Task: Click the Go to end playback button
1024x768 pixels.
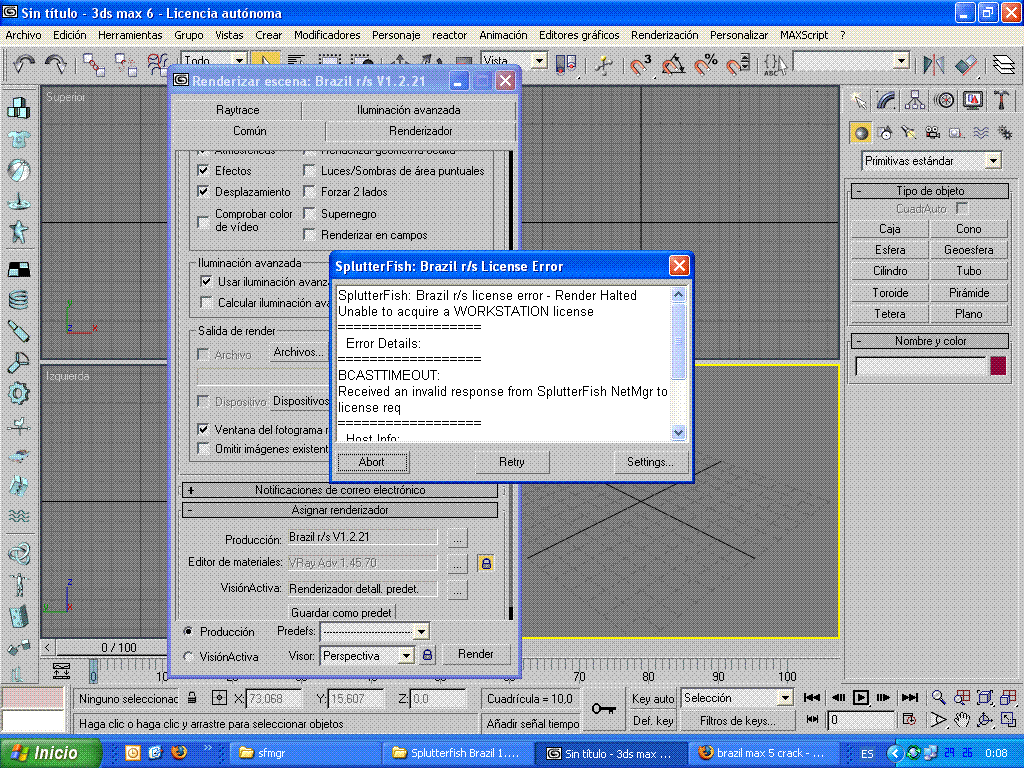Action: pyautogui.click(x=909, y=698)
